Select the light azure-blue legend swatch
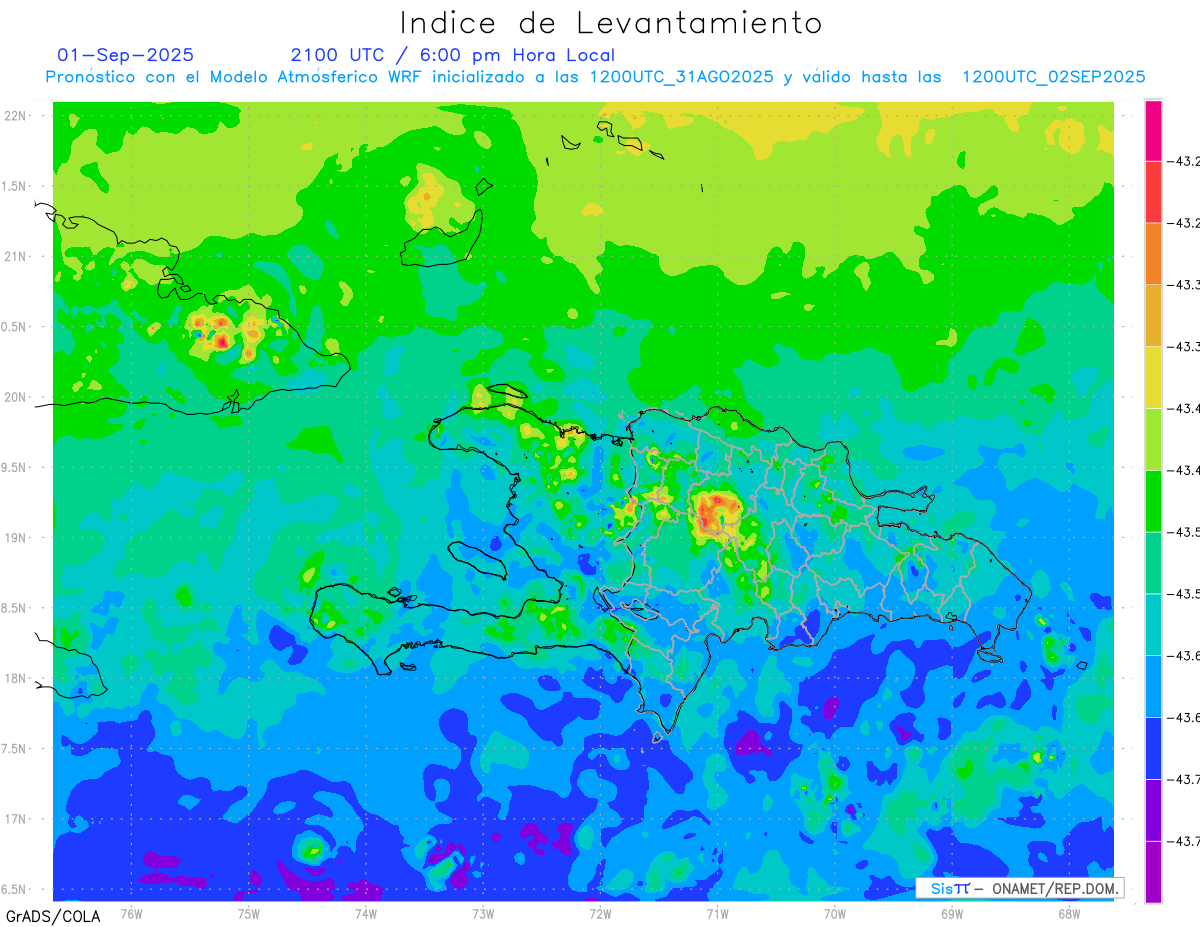Screen dimensions: 1200x927 pyautogui.click(x=1153, y=686)
